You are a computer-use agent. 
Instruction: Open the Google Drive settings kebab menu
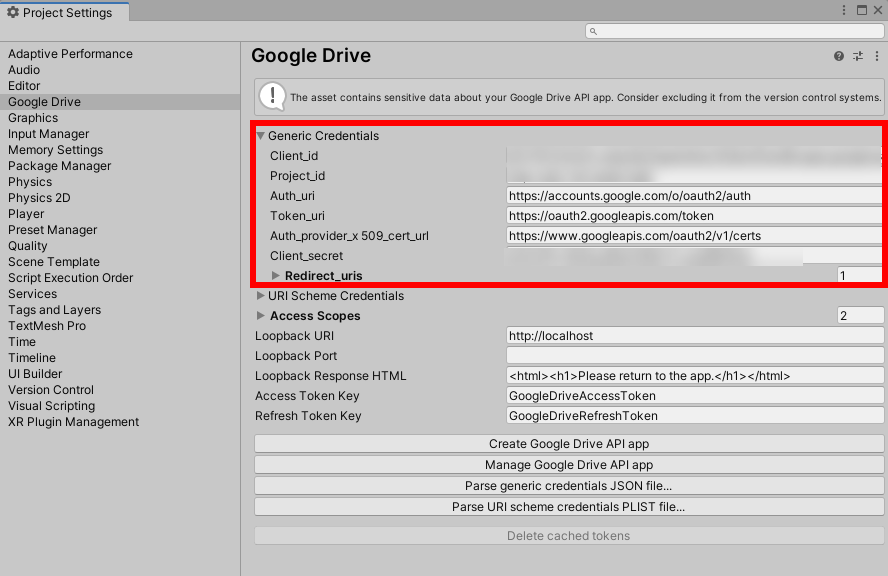point(877,56)
